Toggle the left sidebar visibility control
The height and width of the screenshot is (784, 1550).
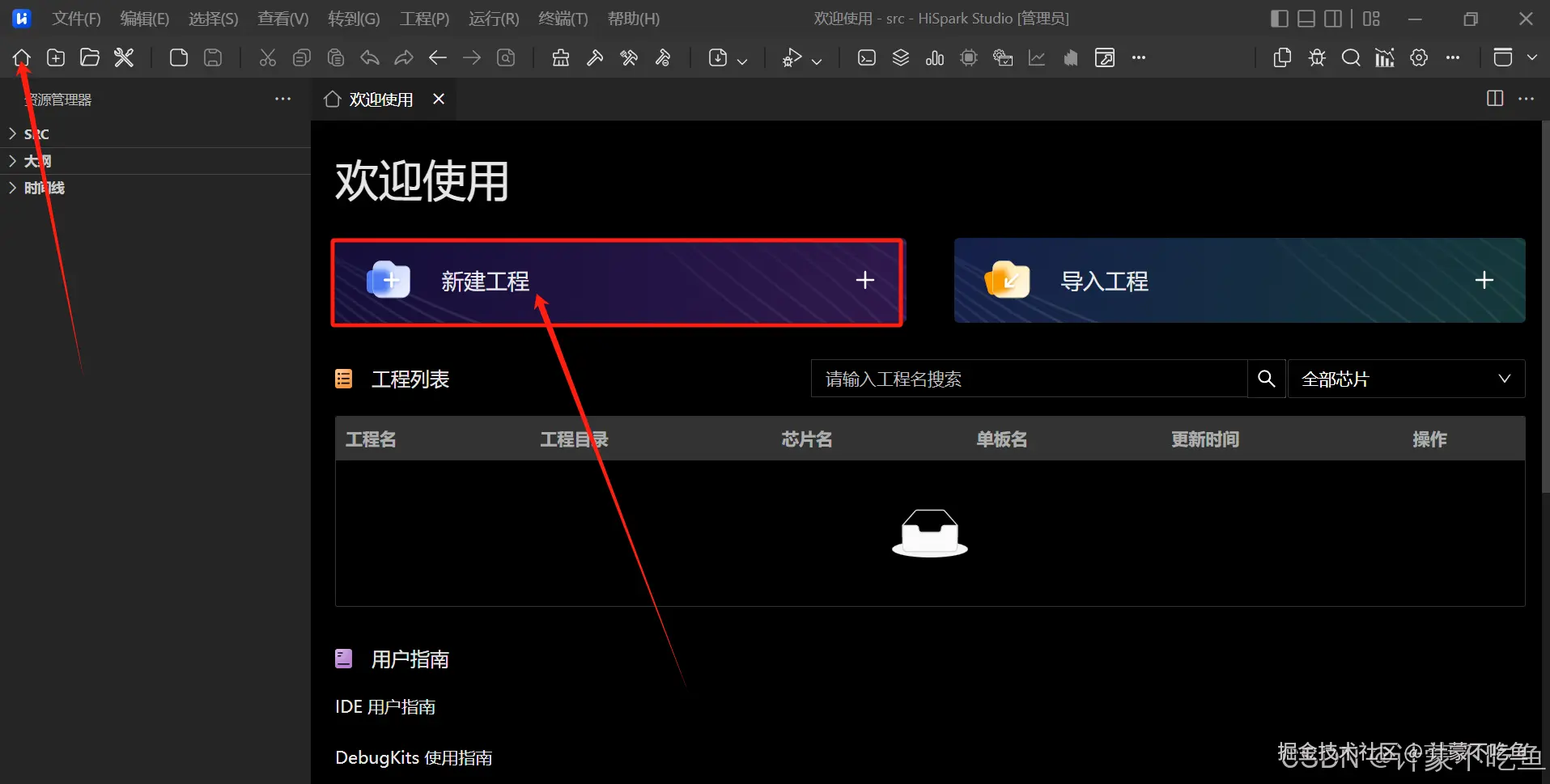1280,18
